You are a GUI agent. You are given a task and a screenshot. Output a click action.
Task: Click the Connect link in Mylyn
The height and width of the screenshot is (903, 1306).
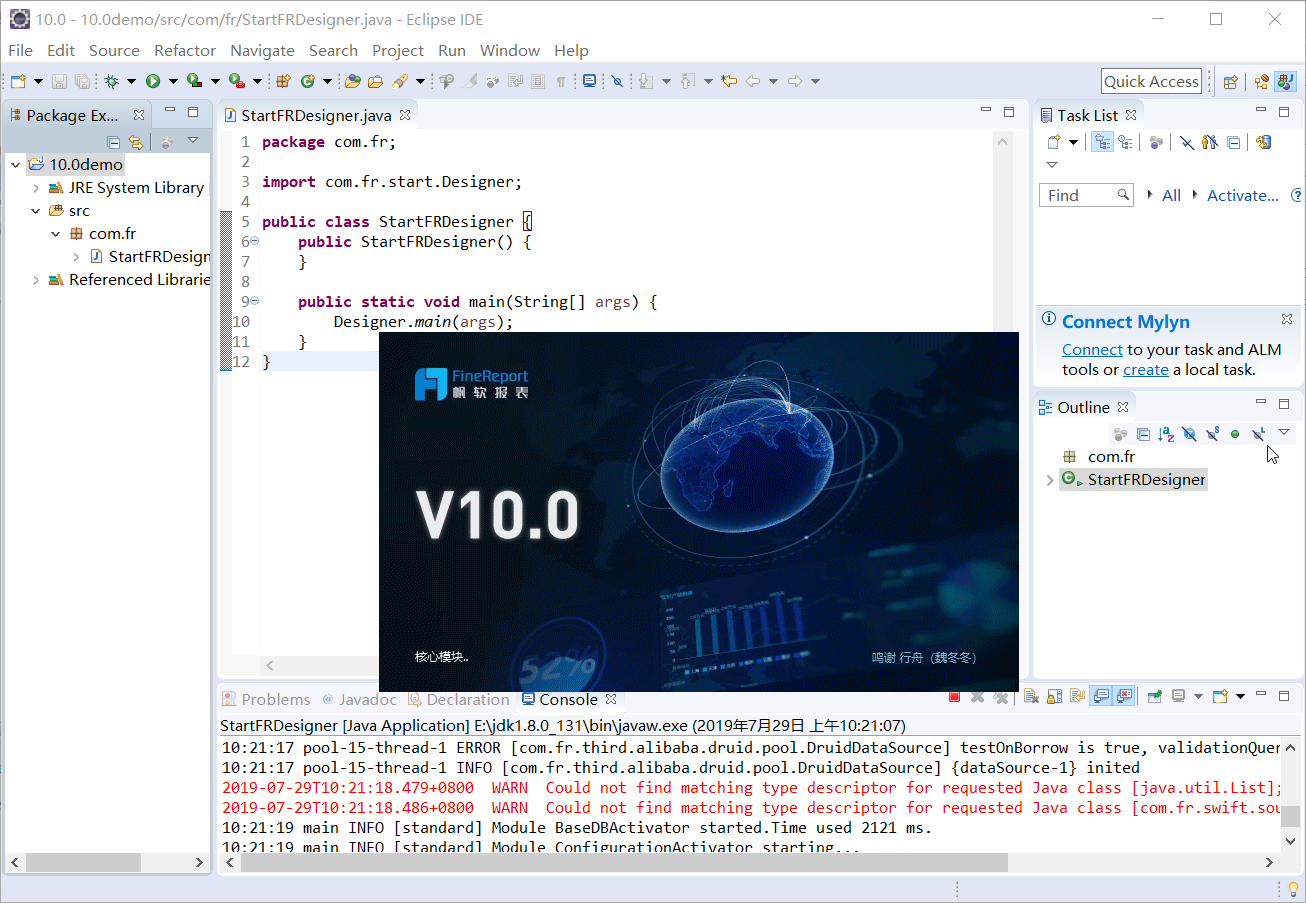1092,349
